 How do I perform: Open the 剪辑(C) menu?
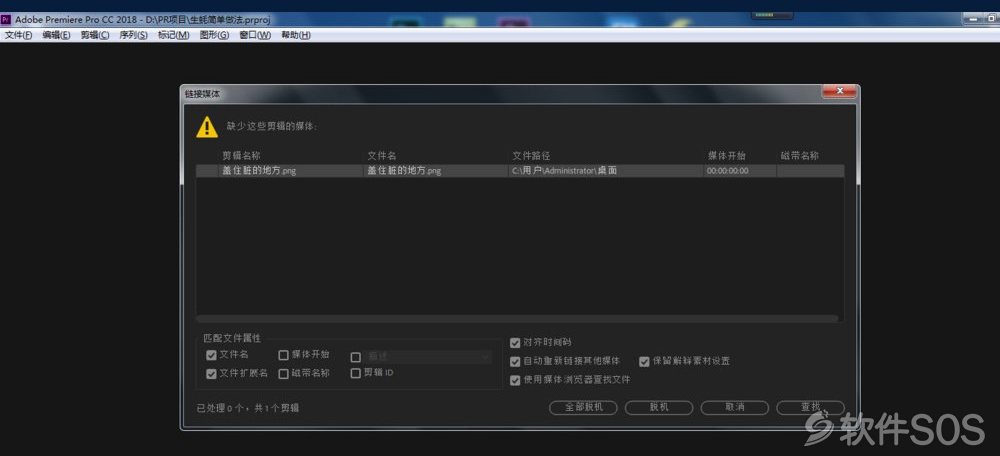tap(95, 35)
